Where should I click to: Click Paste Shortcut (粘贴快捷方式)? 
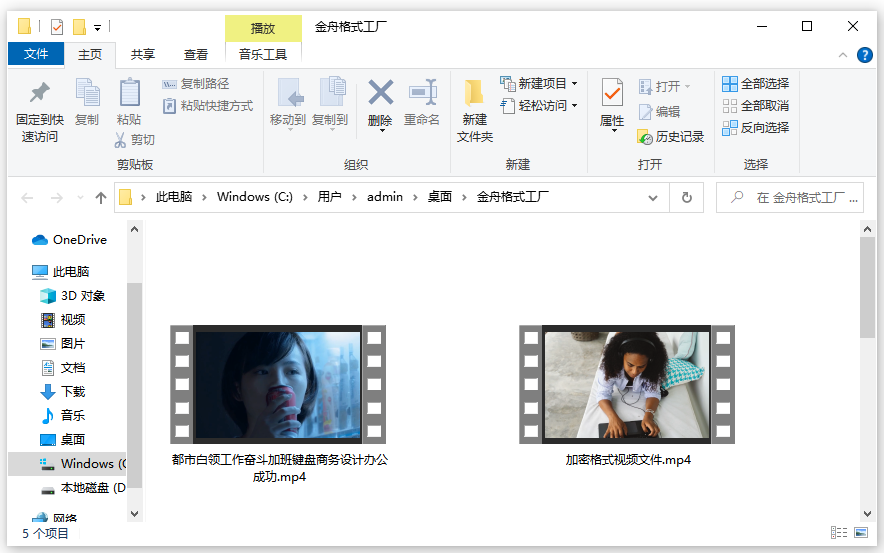pyautogui.click(x=207, y=106)
